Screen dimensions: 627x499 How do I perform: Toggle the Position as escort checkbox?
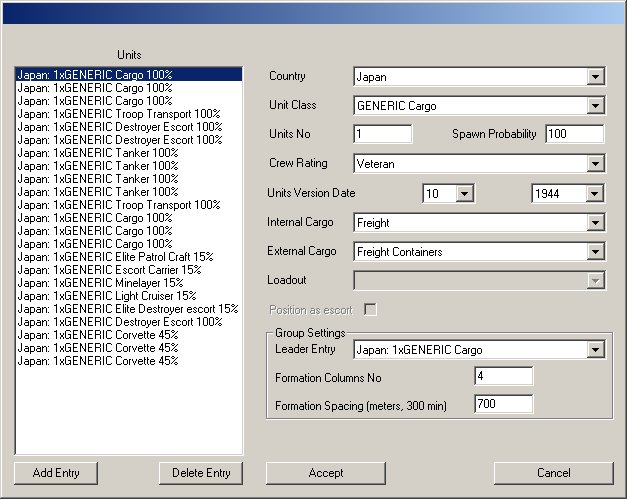pos(370,309)
